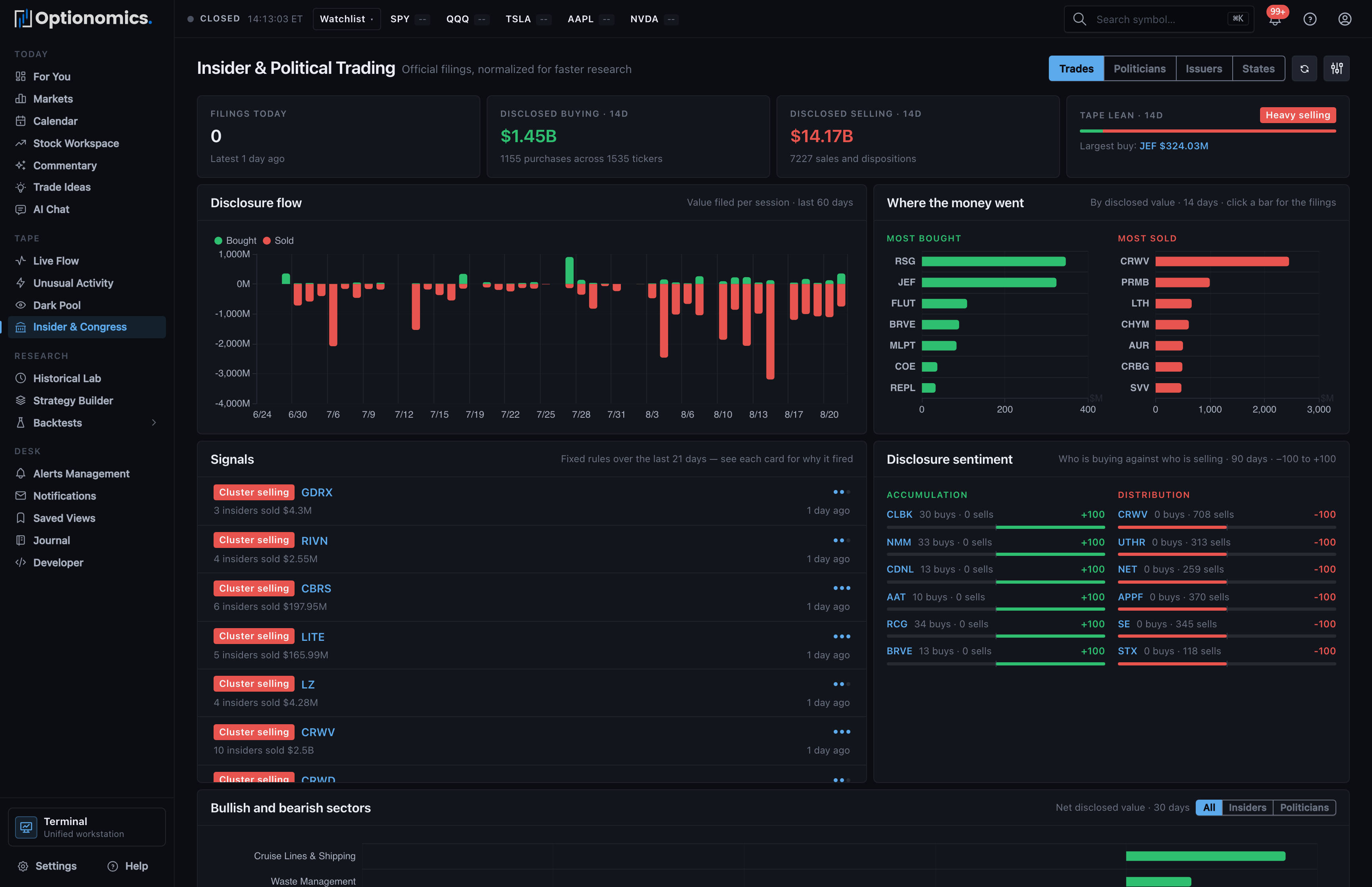This screenshot has height=887, width=1372.
Task: Switch to the Trades tab
Action: pyautogui.click(x=1076, y=69)
